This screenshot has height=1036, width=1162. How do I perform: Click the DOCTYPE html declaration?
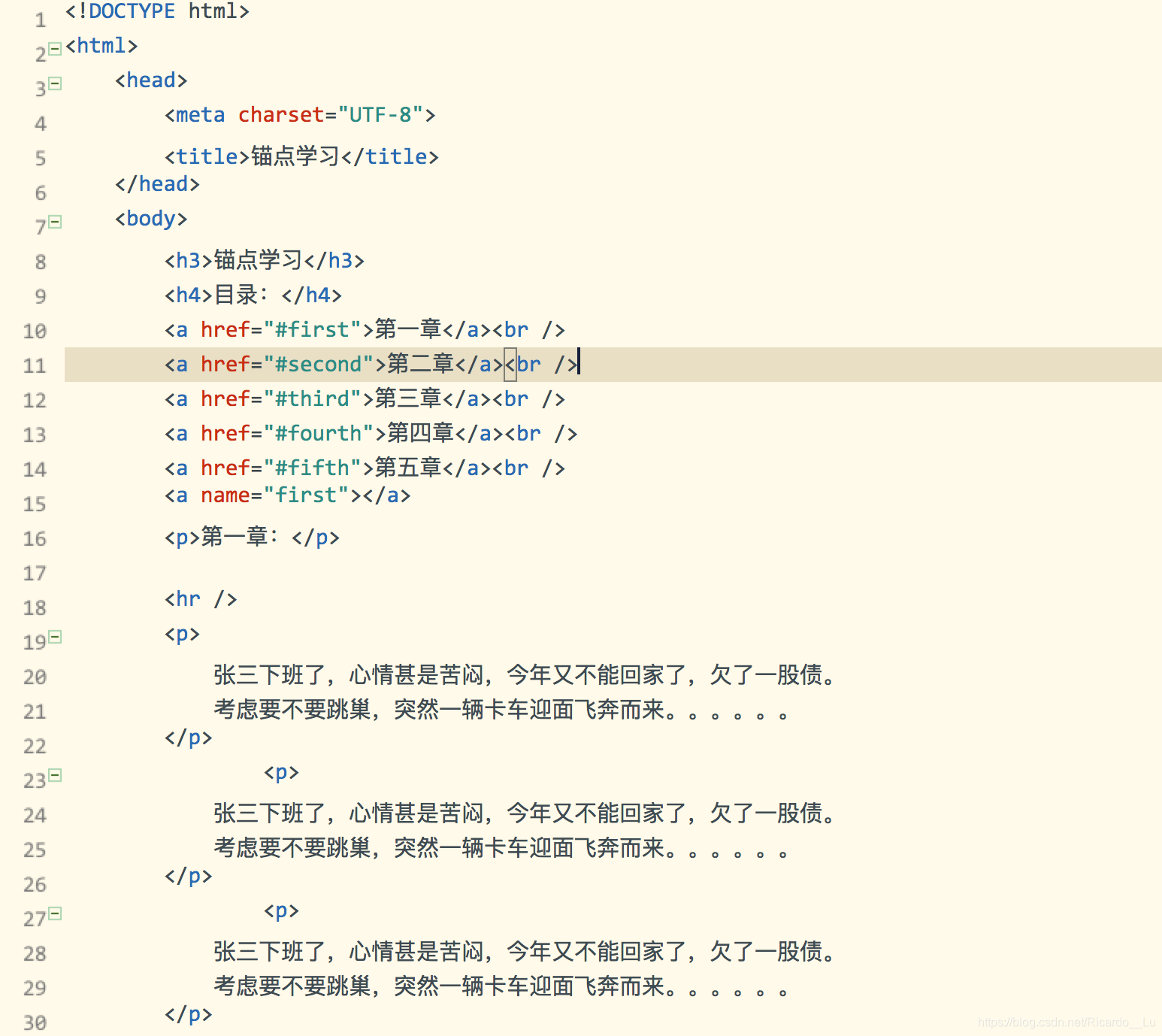[x=157, y=12]
